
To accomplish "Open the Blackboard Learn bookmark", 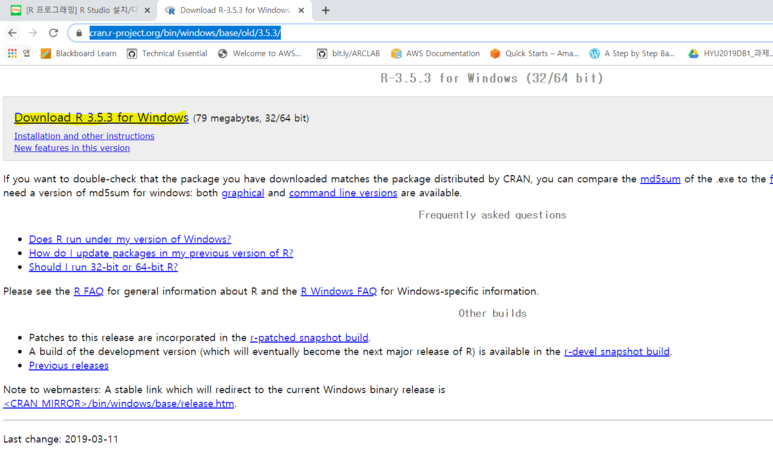I will coord(79,53).
